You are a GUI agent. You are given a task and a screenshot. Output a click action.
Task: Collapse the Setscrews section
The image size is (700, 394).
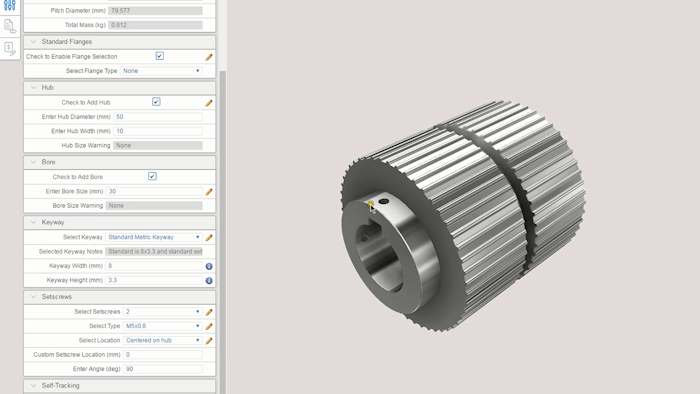[x=33, y=297]
